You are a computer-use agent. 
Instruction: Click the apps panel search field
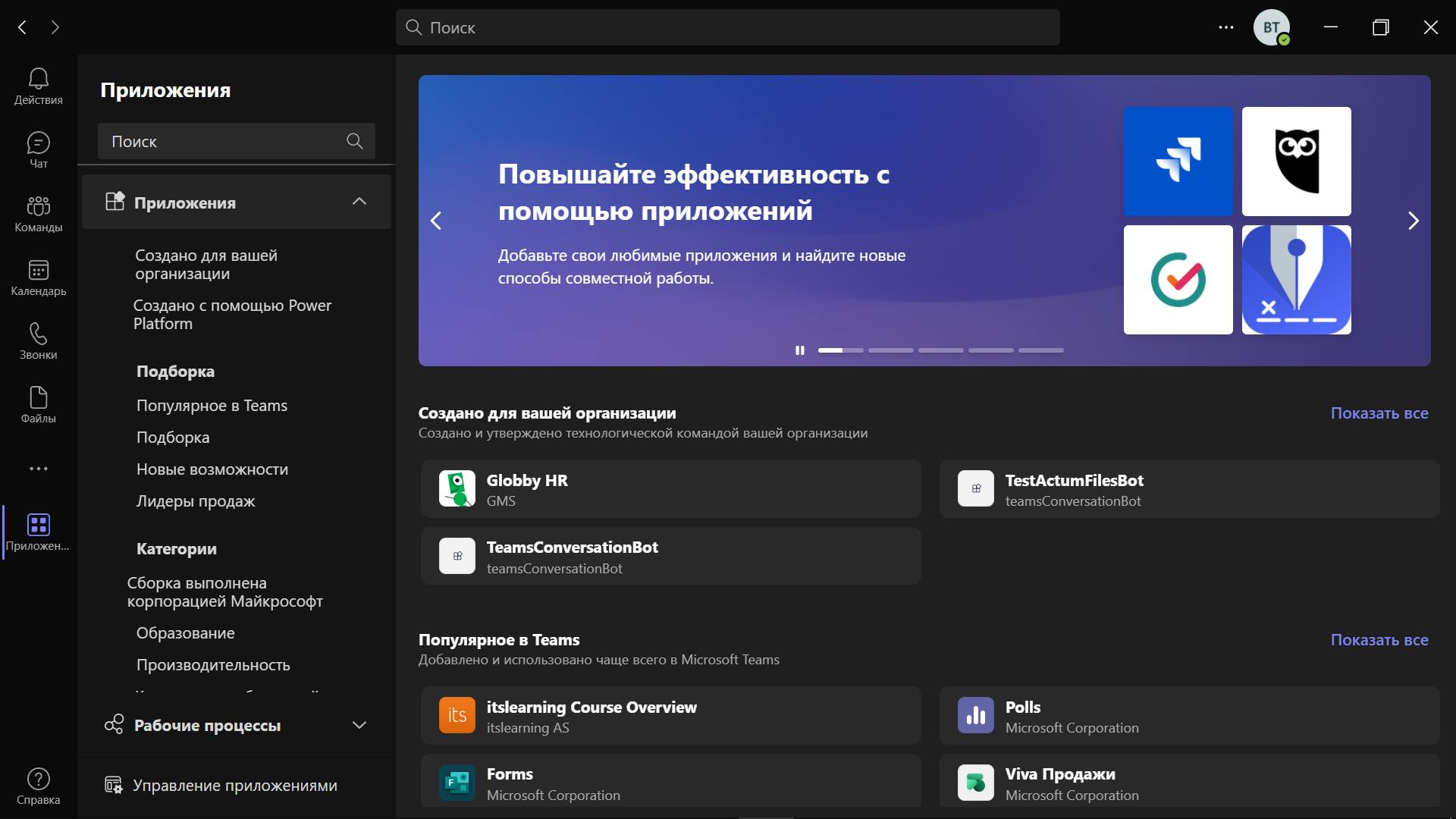pyautogui.click(x=224, y=141)
